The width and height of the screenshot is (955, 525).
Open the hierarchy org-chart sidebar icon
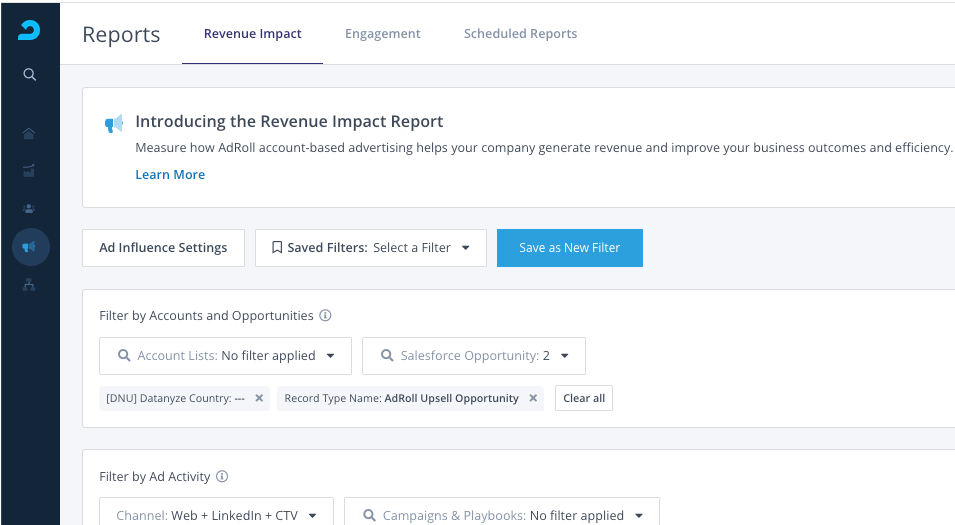(x=29, y=285)
